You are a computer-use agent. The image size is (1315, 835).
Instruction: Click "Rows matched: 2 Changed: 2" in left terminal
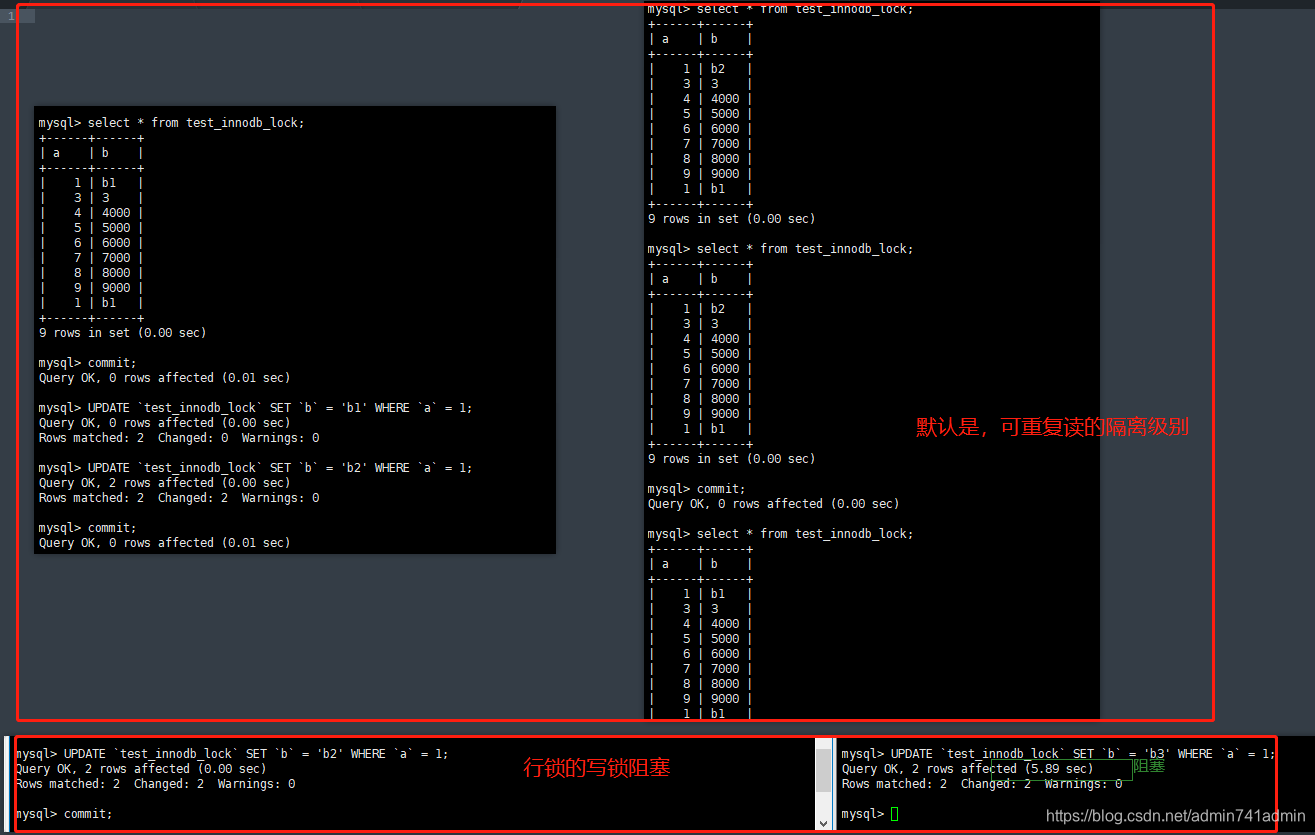point(133,498)
